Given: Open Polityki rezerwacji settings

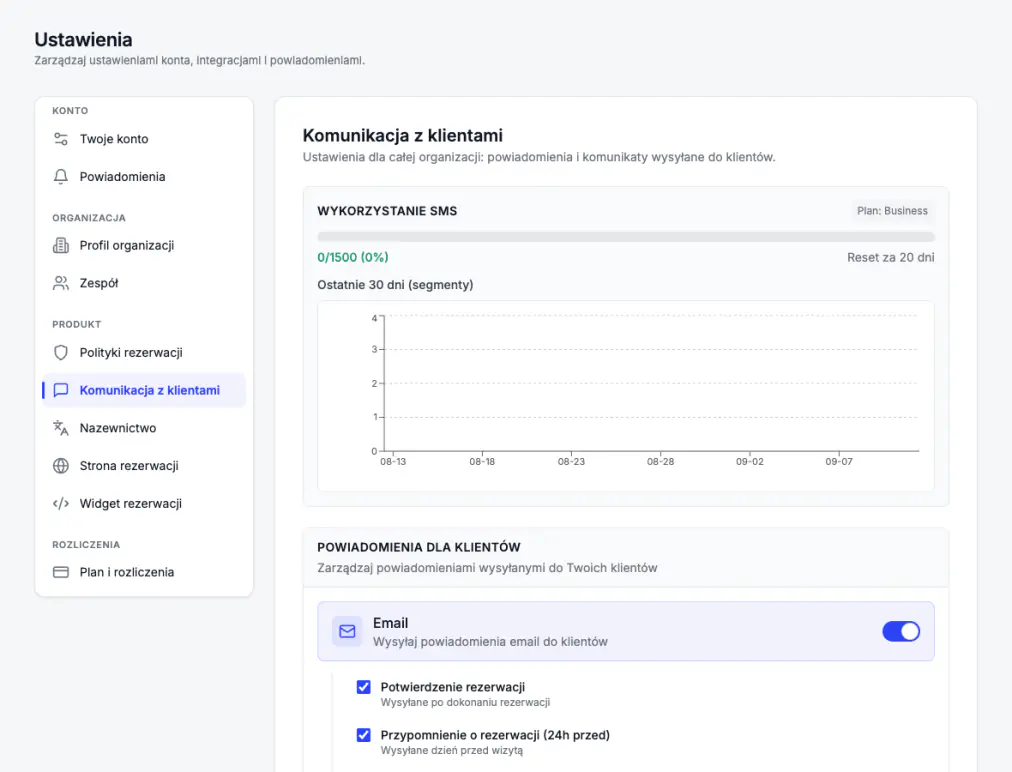Looking at the screenshot, I should click(x=144, y=352).
